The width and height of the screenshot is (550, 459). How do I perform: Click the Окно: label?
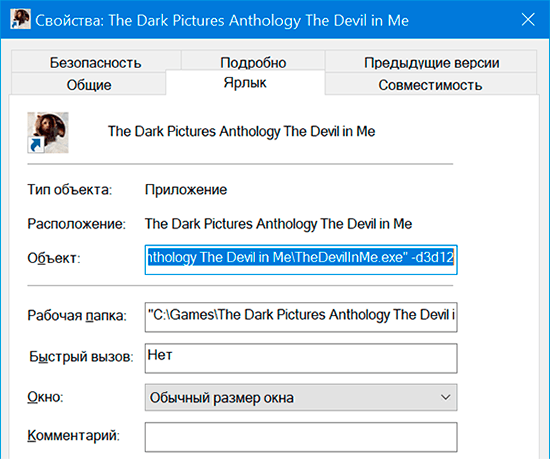(45, 397)
